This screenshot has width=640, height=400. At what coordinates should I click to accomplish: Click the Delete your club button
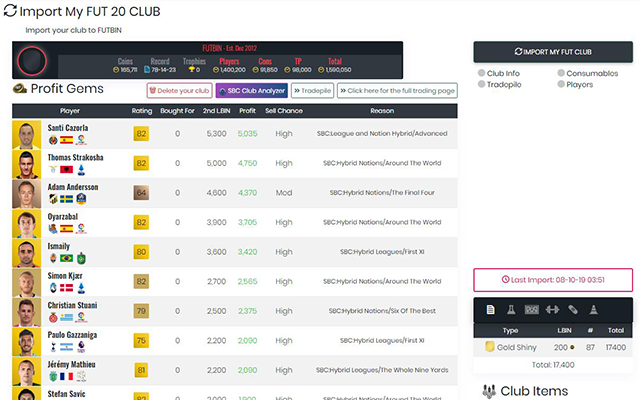coord(180,91)
